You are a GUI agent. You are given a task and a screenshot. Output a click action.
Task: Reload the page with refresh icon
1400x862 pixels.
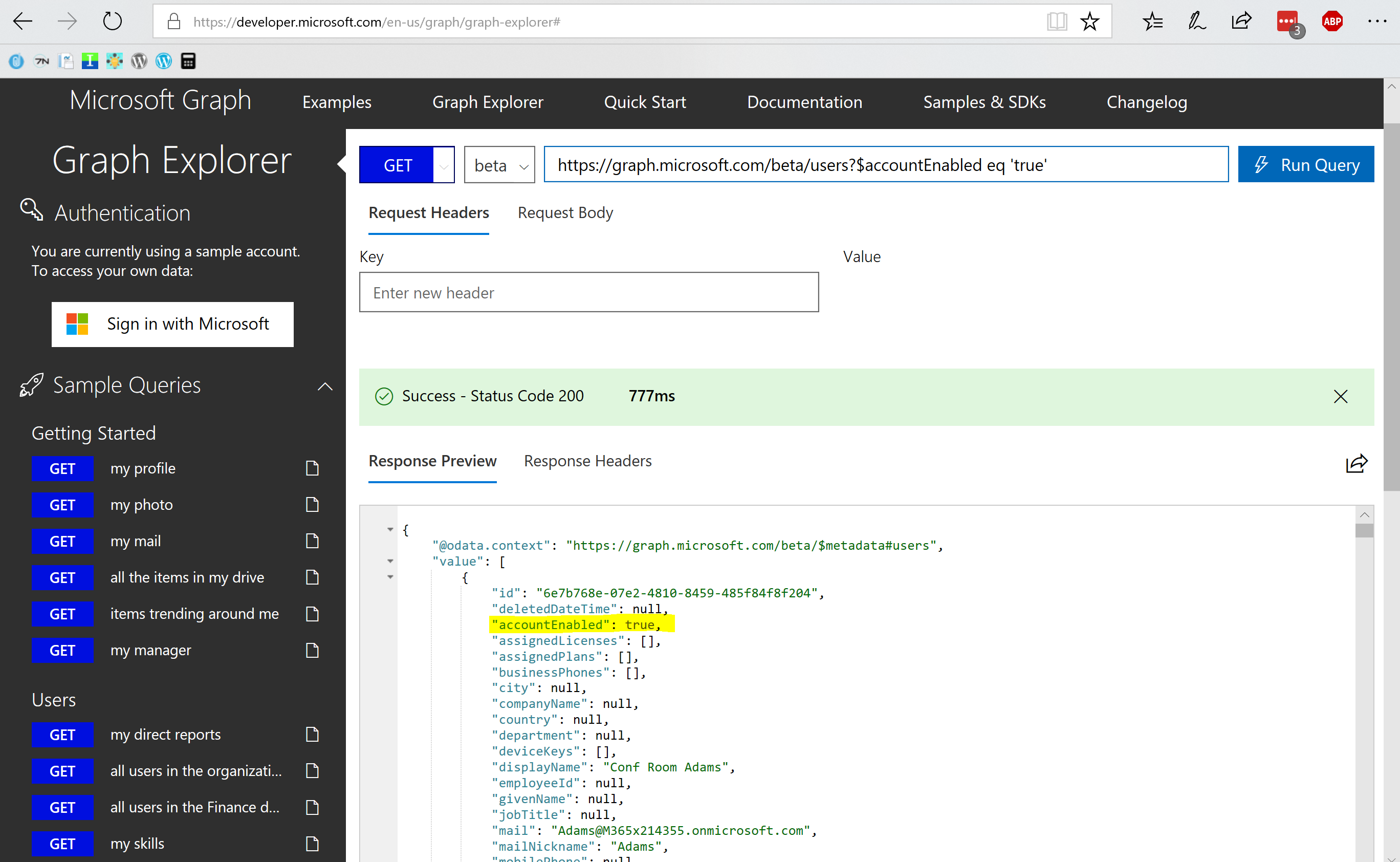(112, 21)
